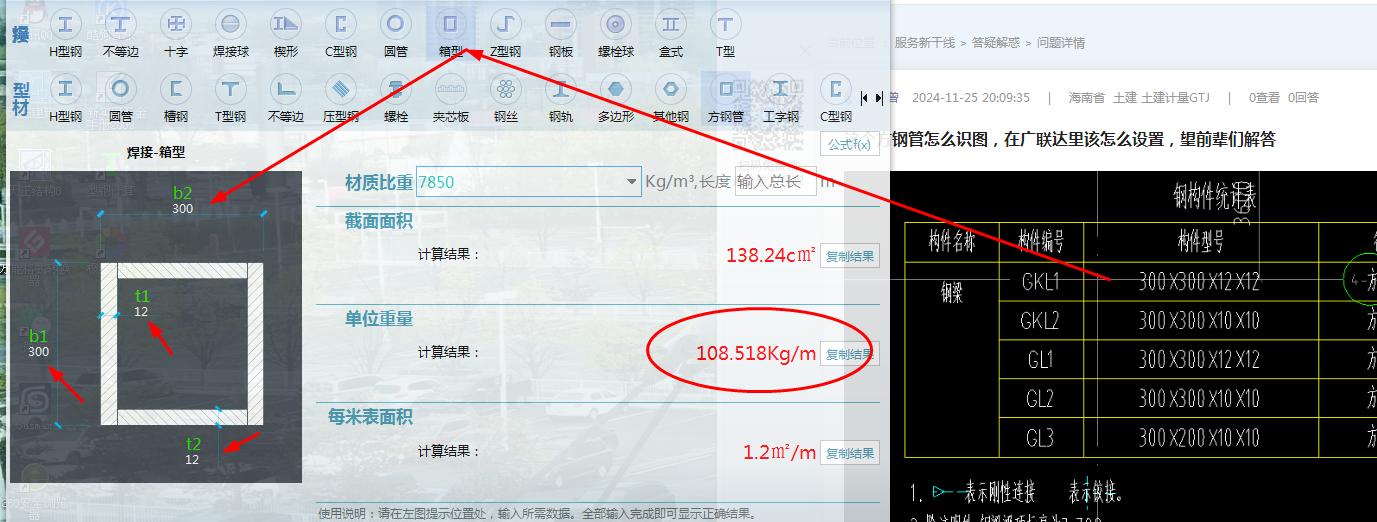The image size is (1377, 522).
Task: Click the GKL1 cell in the table
Action: [x=1039, y=282]
